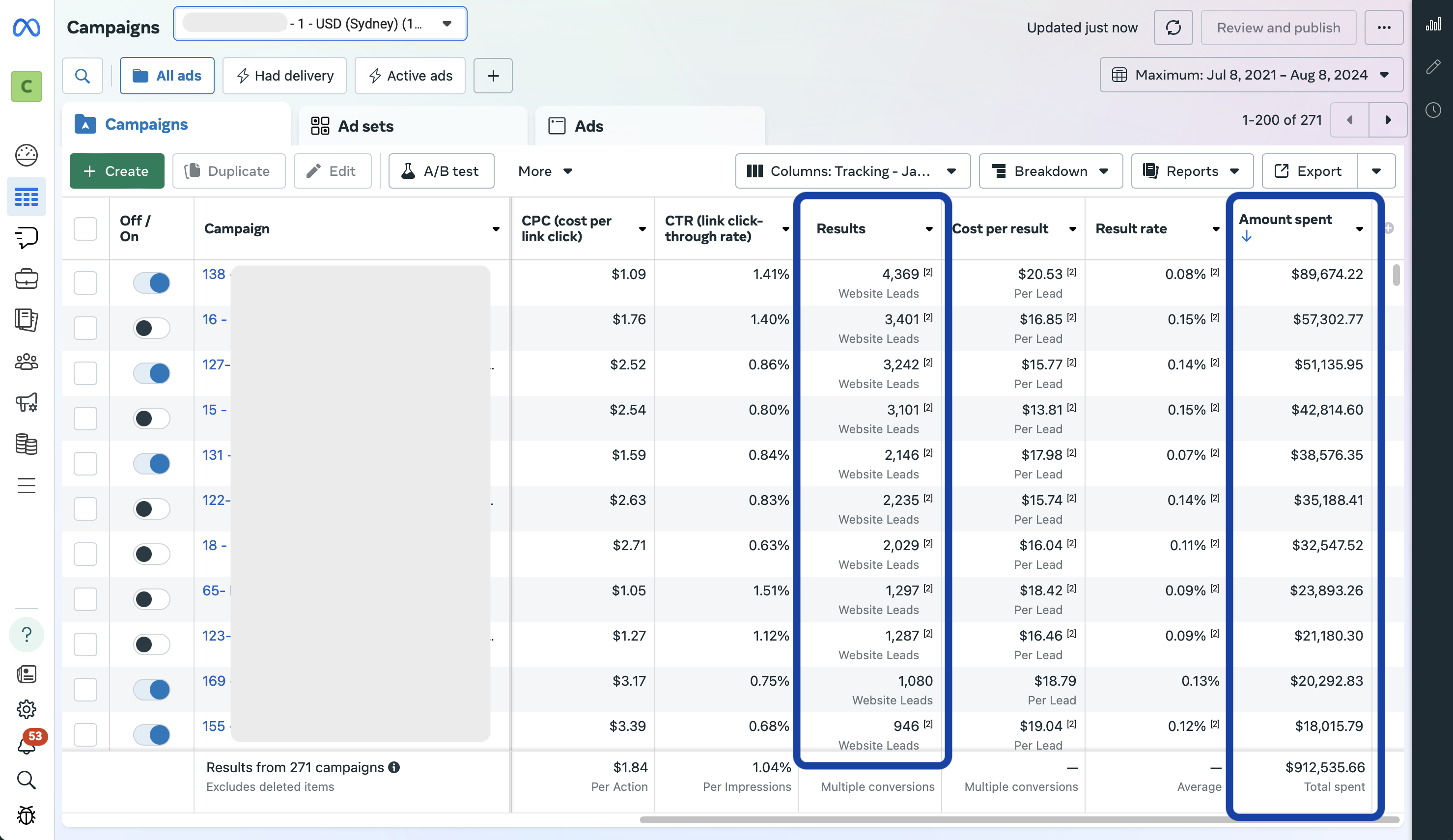
Task: Click the refresh data icon
Action: point(1173,27)
